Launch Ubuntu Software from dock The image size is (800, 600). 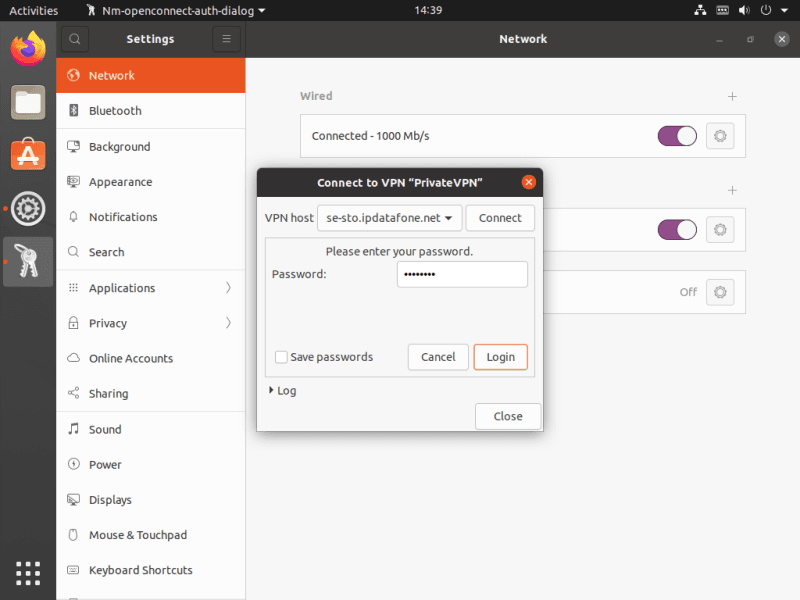[x=28, y=154]
